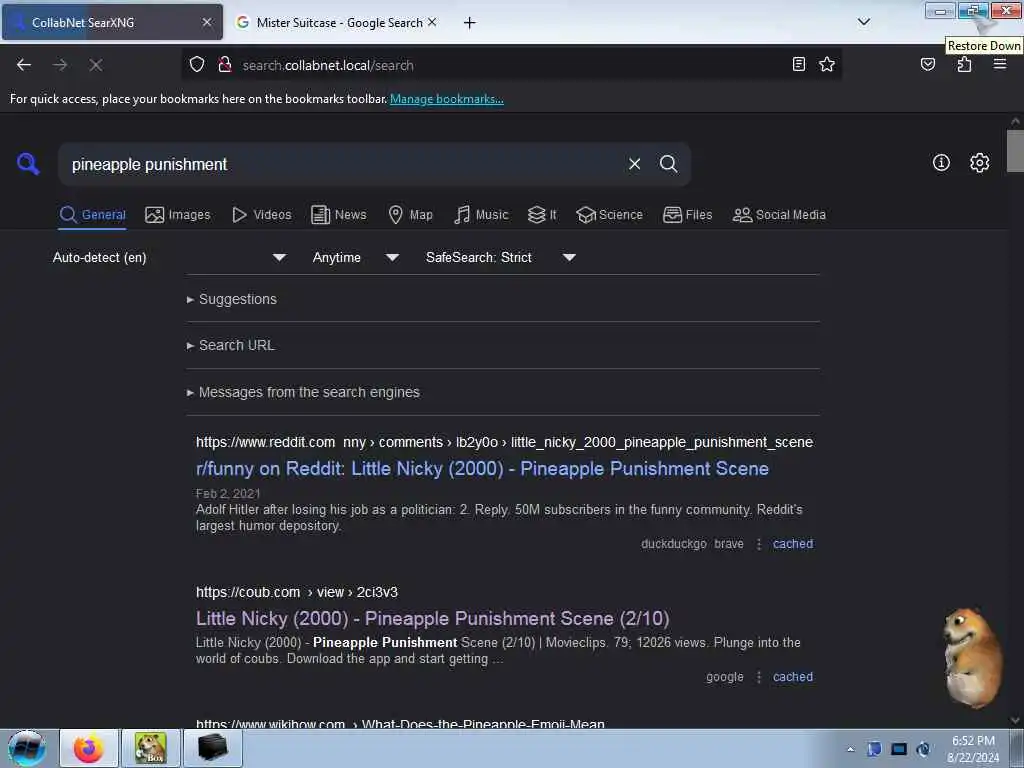Open the Auto-detect (en) language dropdown

tap(169, 257)
